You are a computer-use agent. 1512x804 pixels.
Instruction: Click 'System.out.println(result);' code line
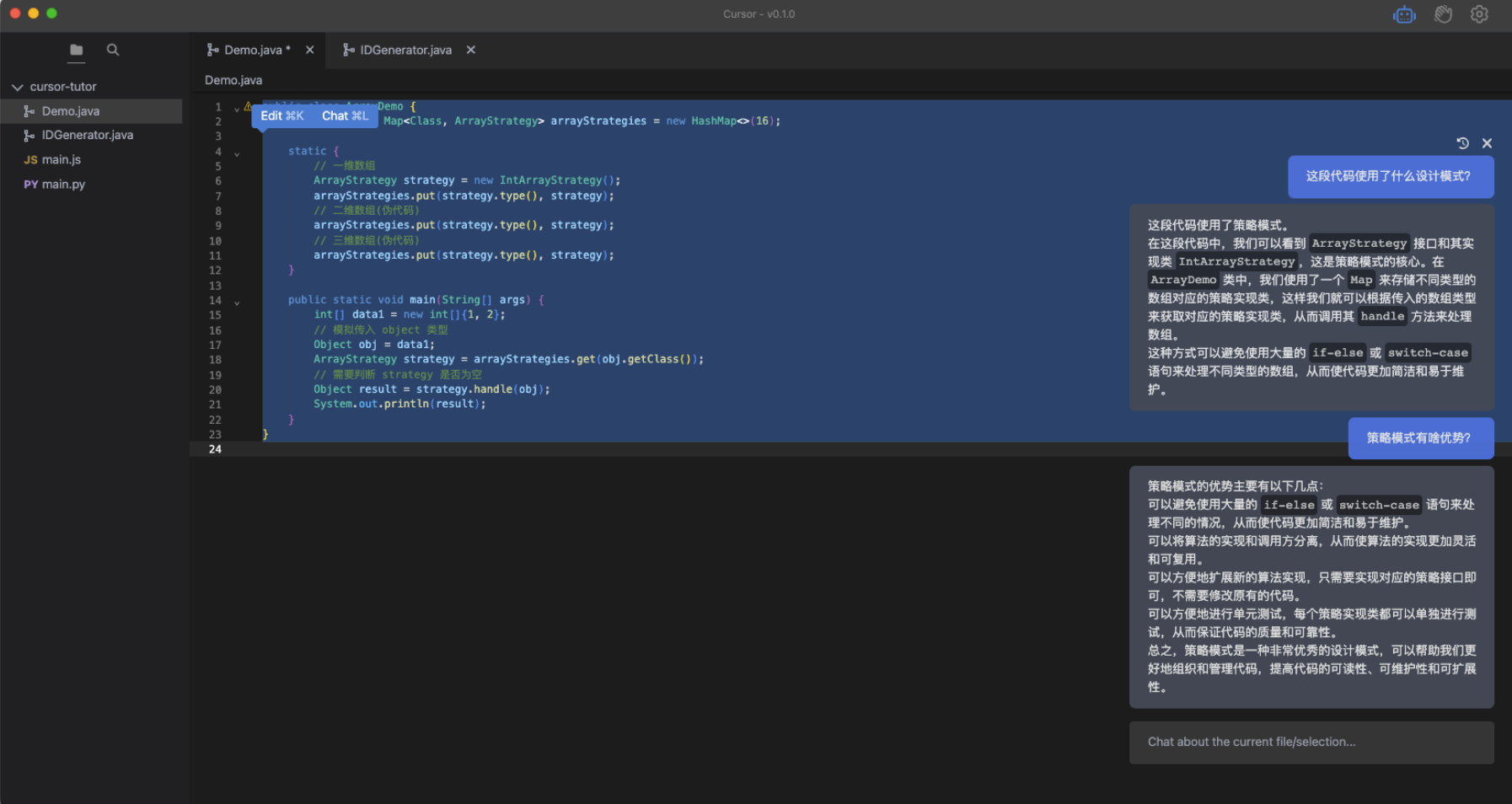(399, 405)
